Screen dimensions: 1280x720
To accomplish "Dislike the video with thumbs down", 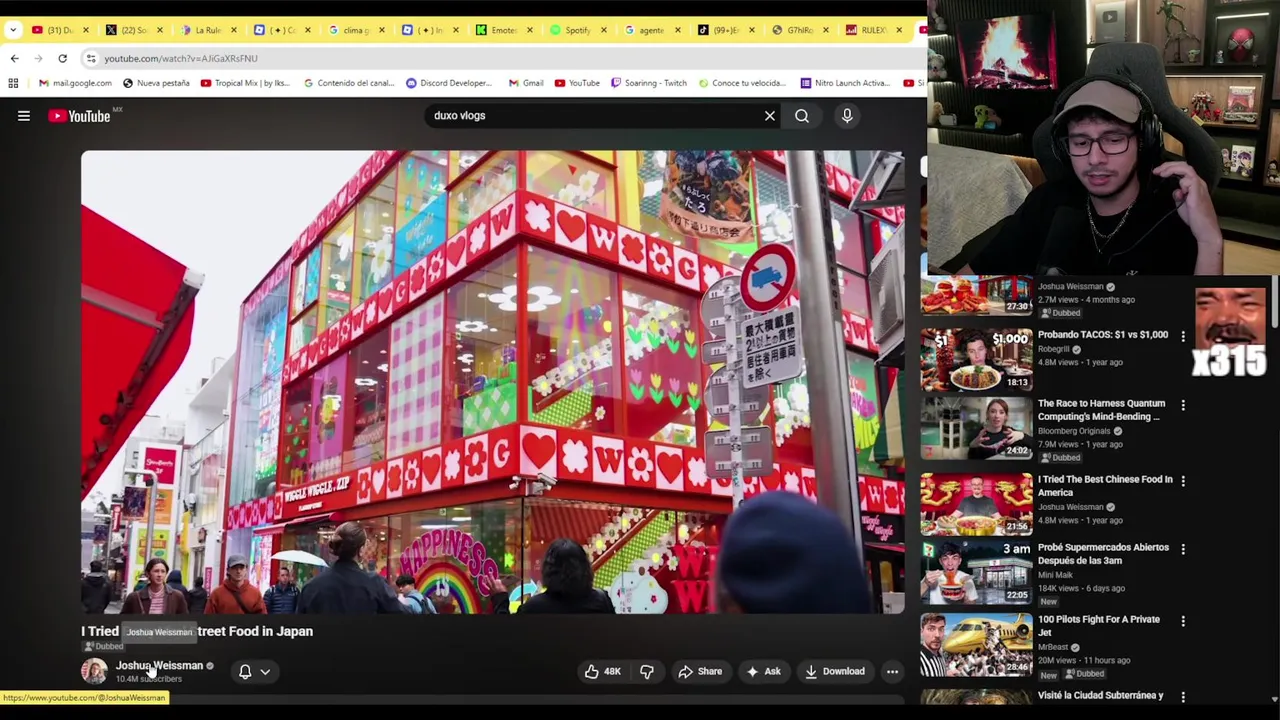I will coord(647,672).
